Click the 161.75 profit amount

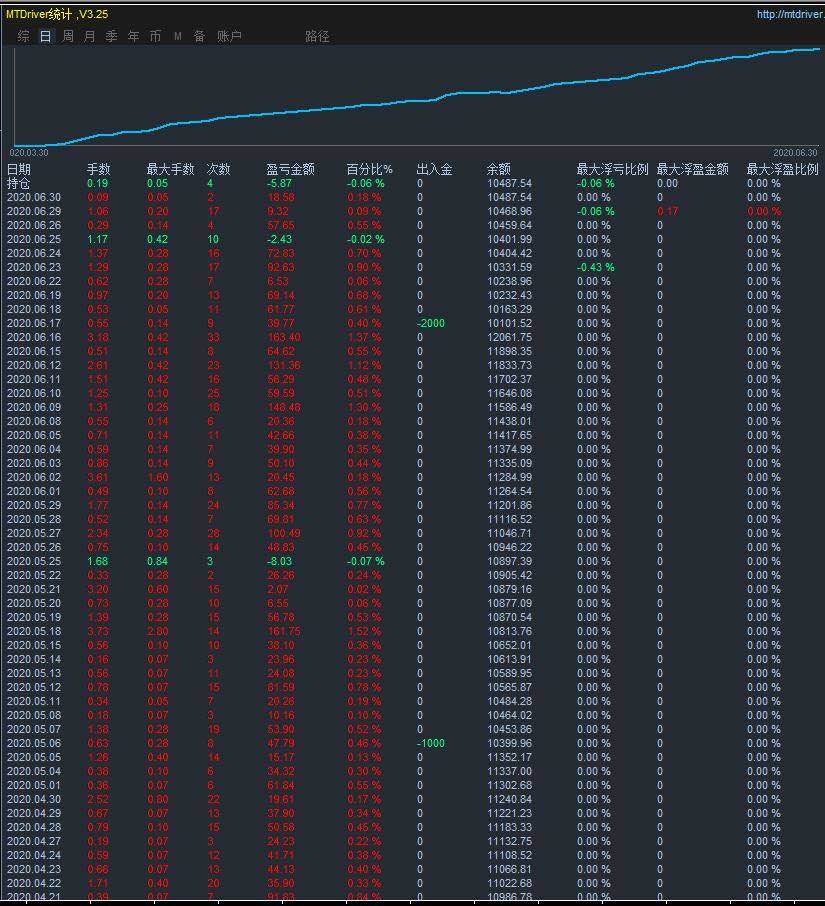[x=284, y=631]
